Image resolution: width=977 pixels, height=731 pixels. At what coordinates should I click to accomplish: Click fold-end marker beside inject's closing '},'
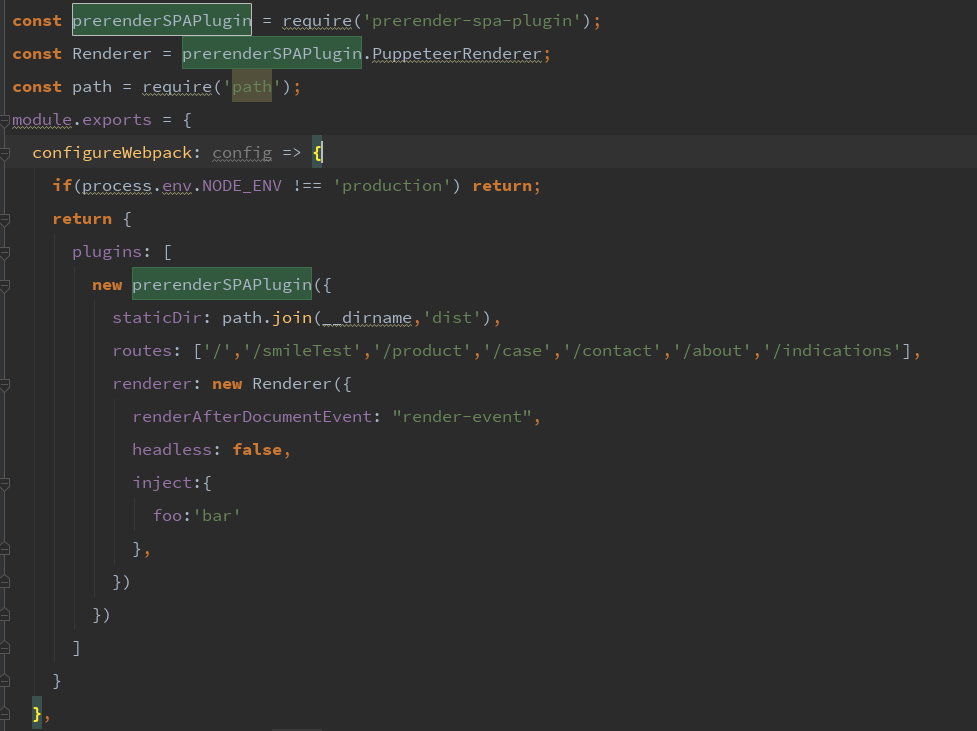click(4, 549)
